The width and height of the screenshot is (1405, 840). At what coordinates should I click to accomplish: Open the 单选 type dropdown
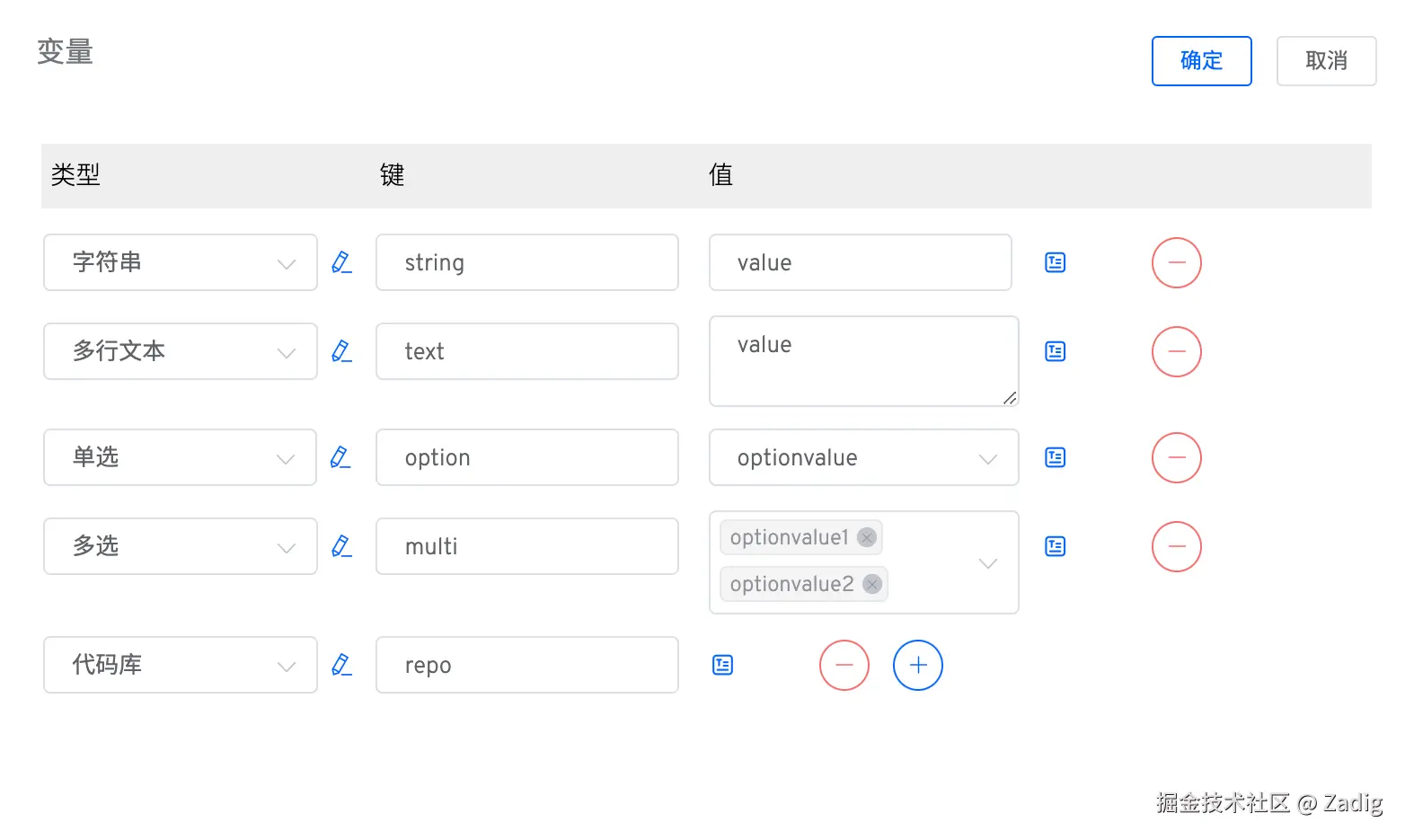tap(181, 457)
